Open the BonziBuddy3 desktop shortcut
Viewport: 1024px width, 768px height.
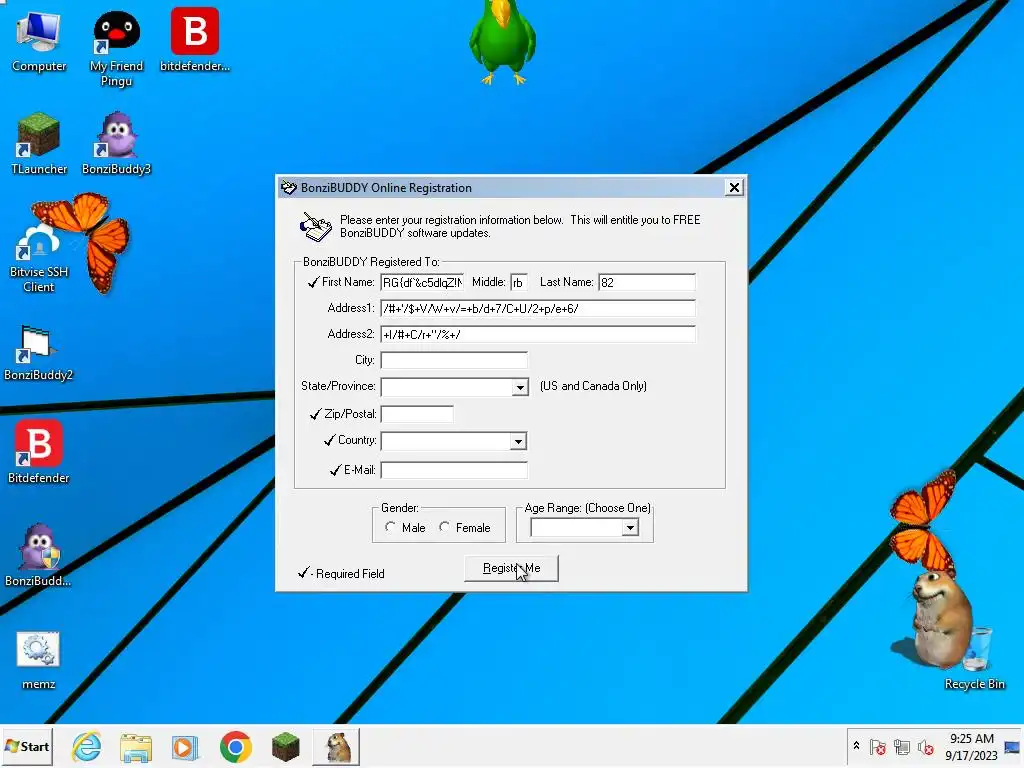(x=116, y=144)
